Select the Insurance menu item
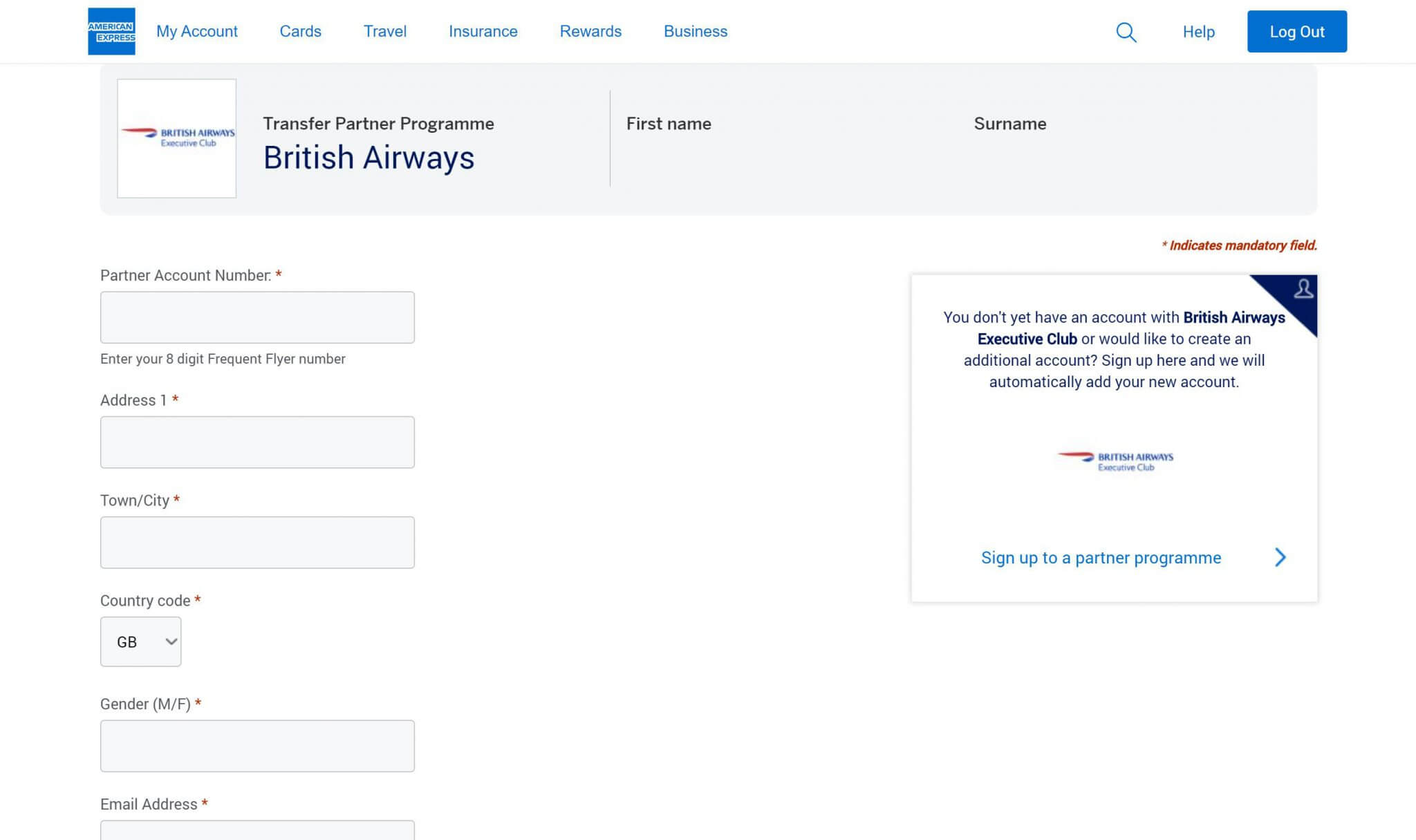The width and height of the screenshot is (1416, 840). coord(483,31)
